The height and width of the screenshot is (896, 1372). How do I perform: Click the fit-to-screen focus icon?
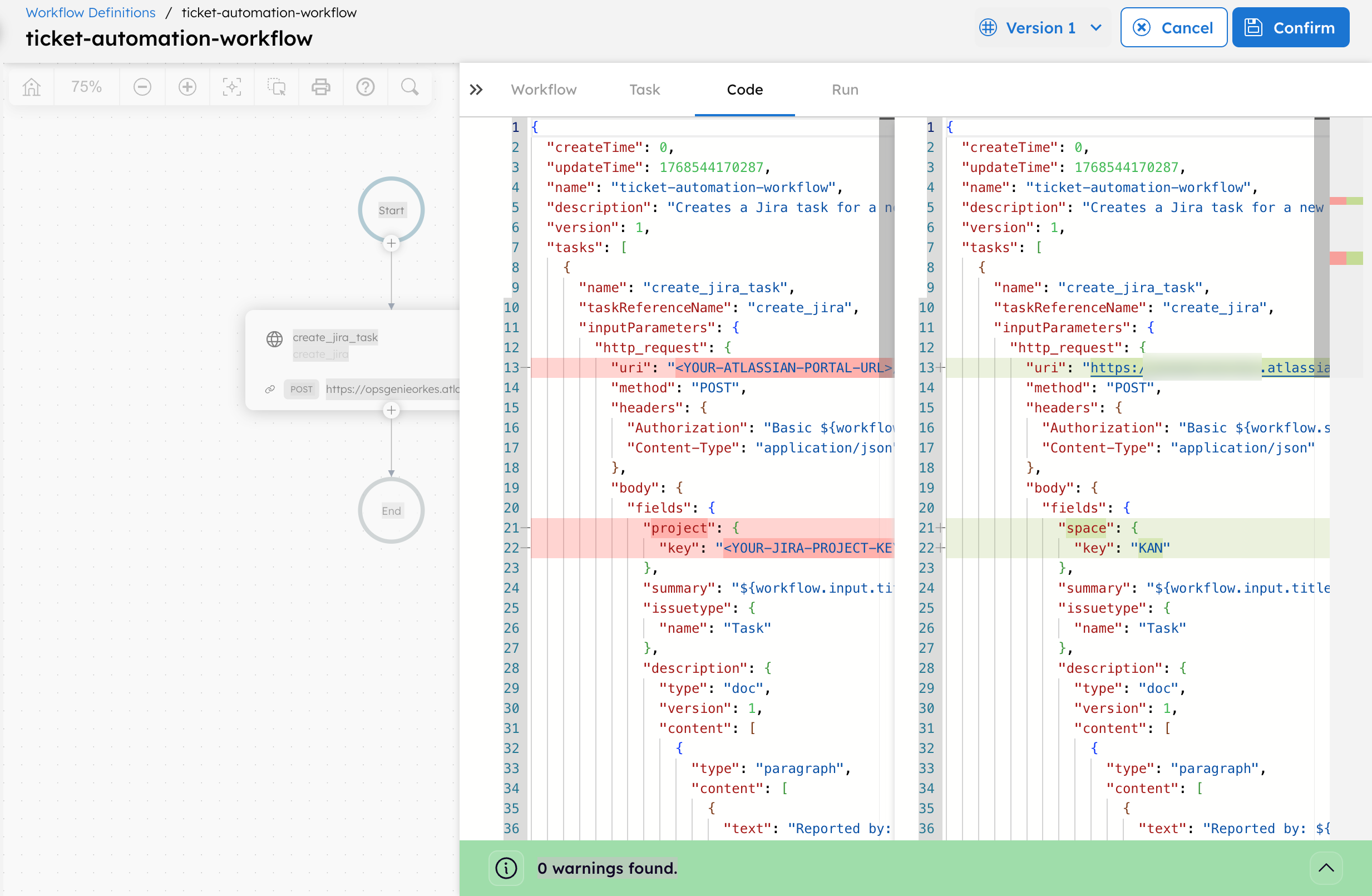[x=232, y=87]
